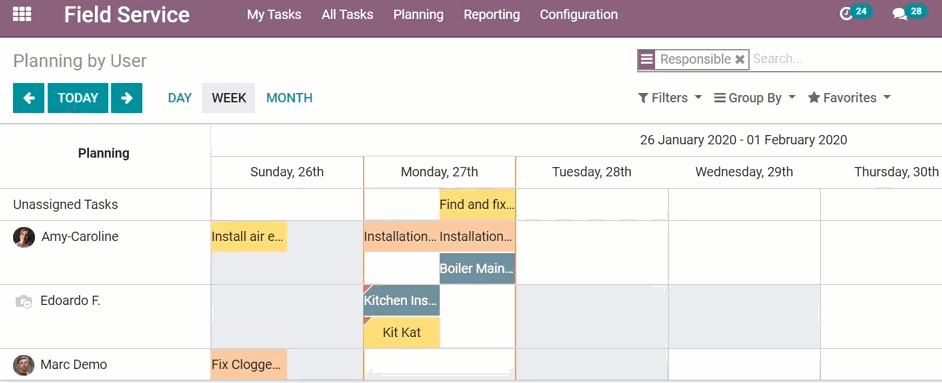
Task: Switch the view to MONTH
Action: click(x=290, y=98)
